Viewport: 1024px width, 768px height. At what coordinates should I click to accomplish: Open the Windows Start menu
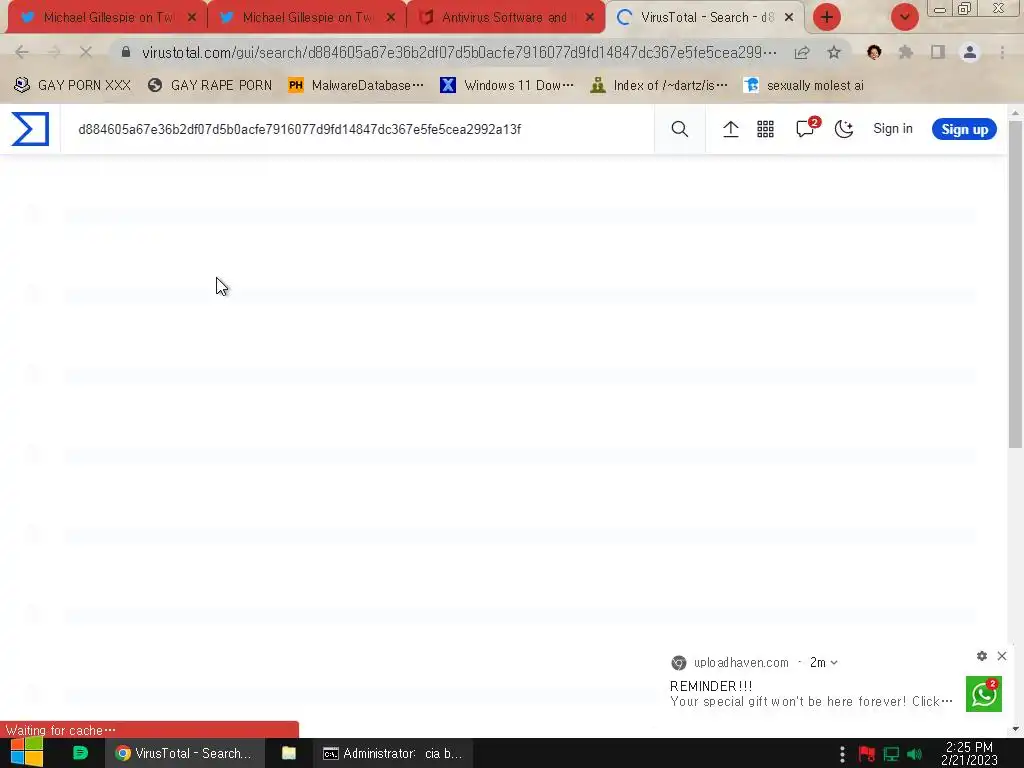point(27,753)
